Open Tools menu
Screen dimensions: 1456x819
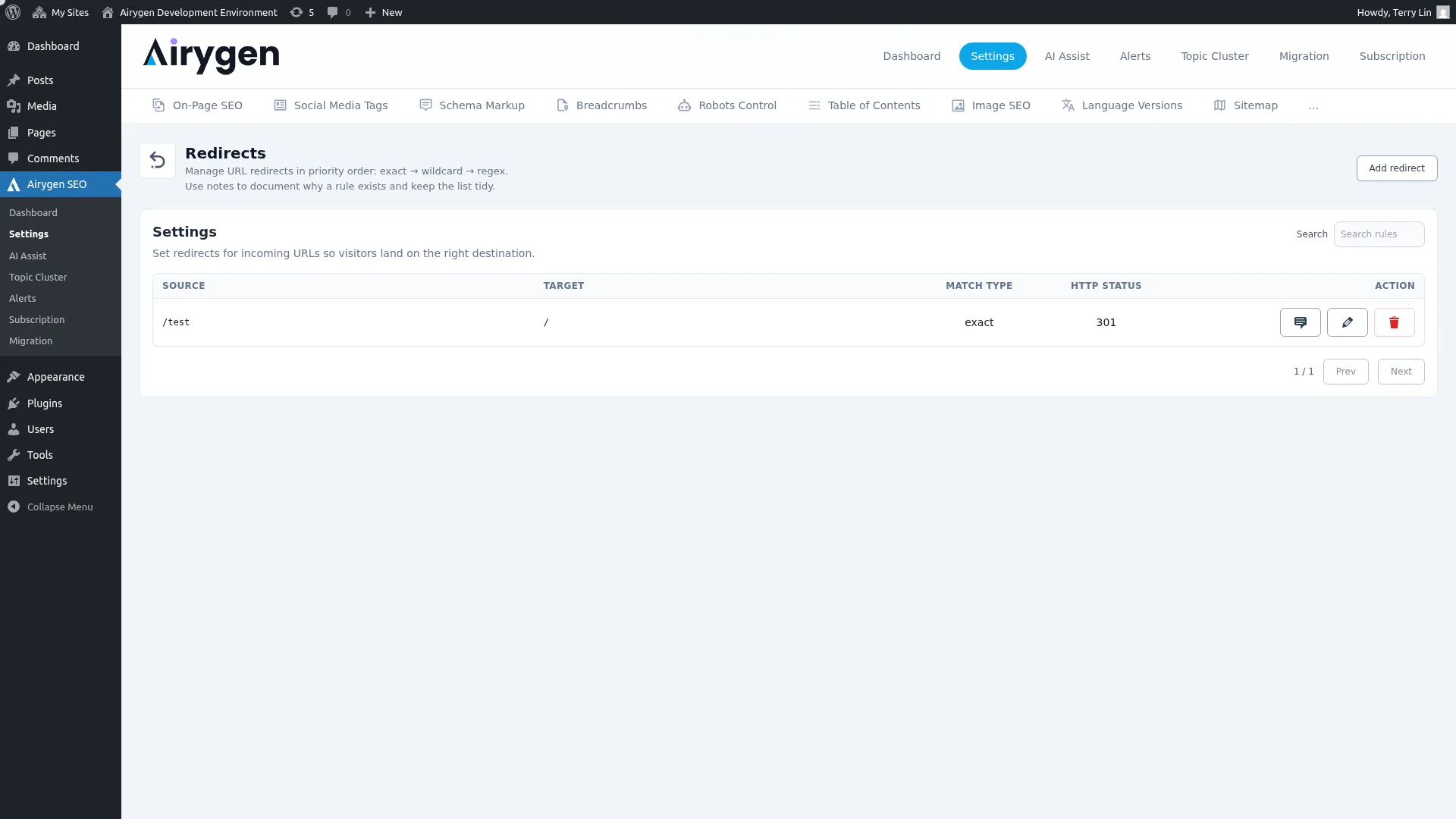(61, 455)
